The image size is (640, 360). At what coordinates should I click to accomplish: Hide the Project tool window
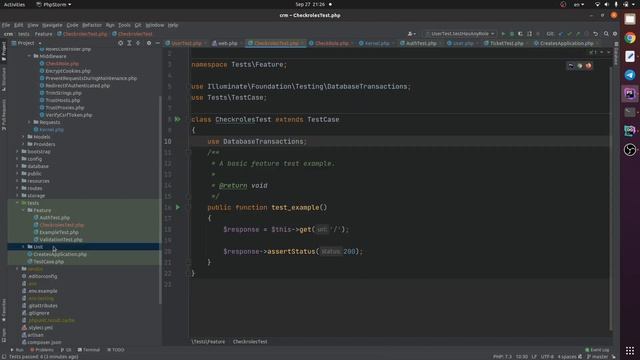tap(158, 43)
